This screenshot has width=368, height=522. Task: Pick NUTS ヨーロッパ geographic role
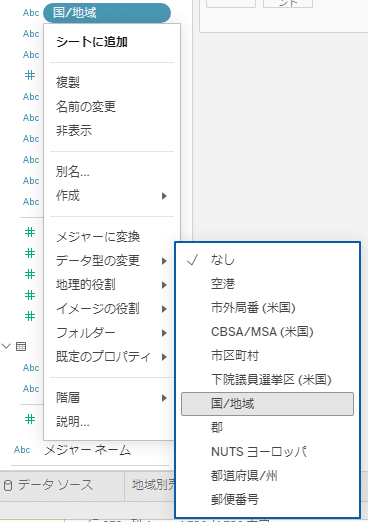267,452
